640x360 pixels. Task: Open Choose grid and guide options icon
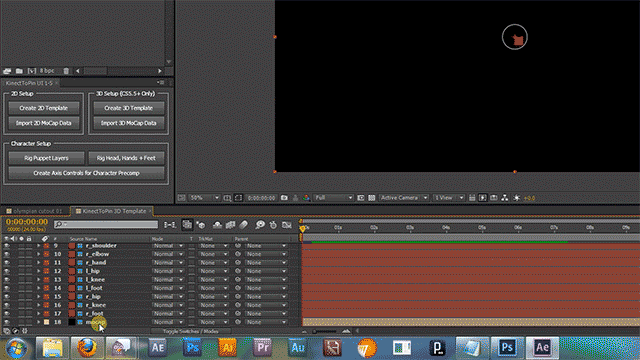tap(227, 198)
